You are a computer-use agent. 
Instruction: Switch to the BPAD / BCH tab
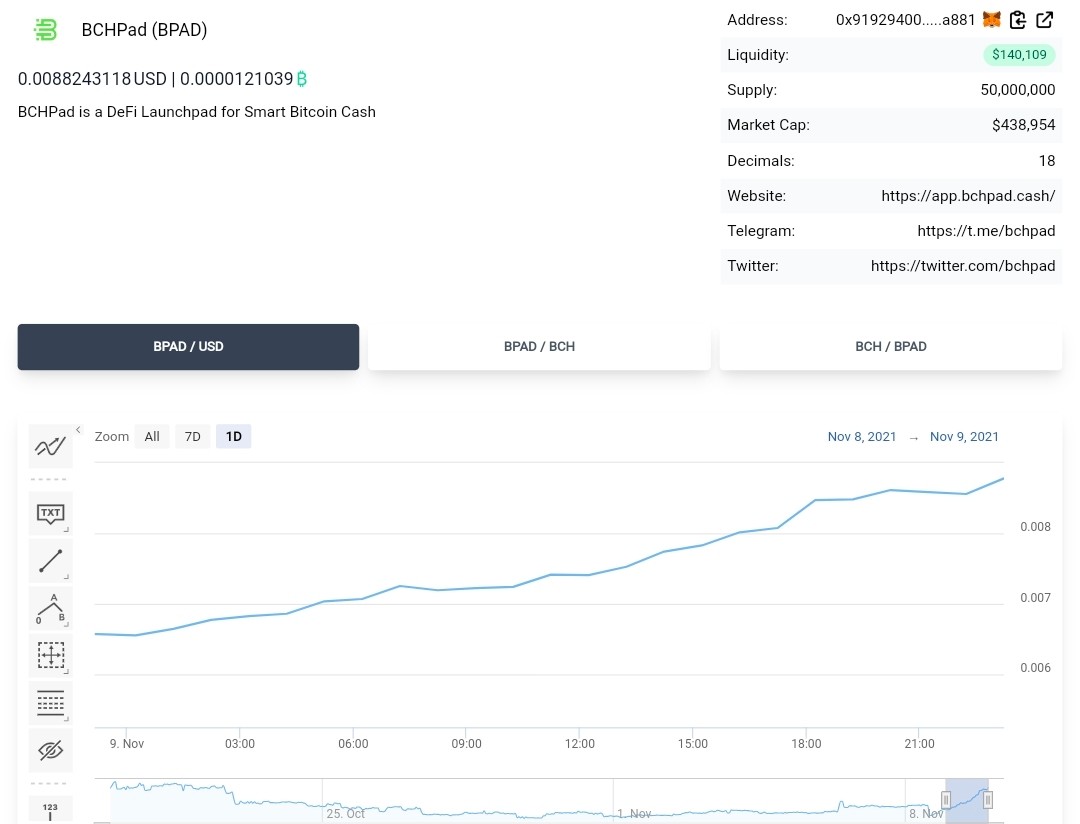coord(539,347)
